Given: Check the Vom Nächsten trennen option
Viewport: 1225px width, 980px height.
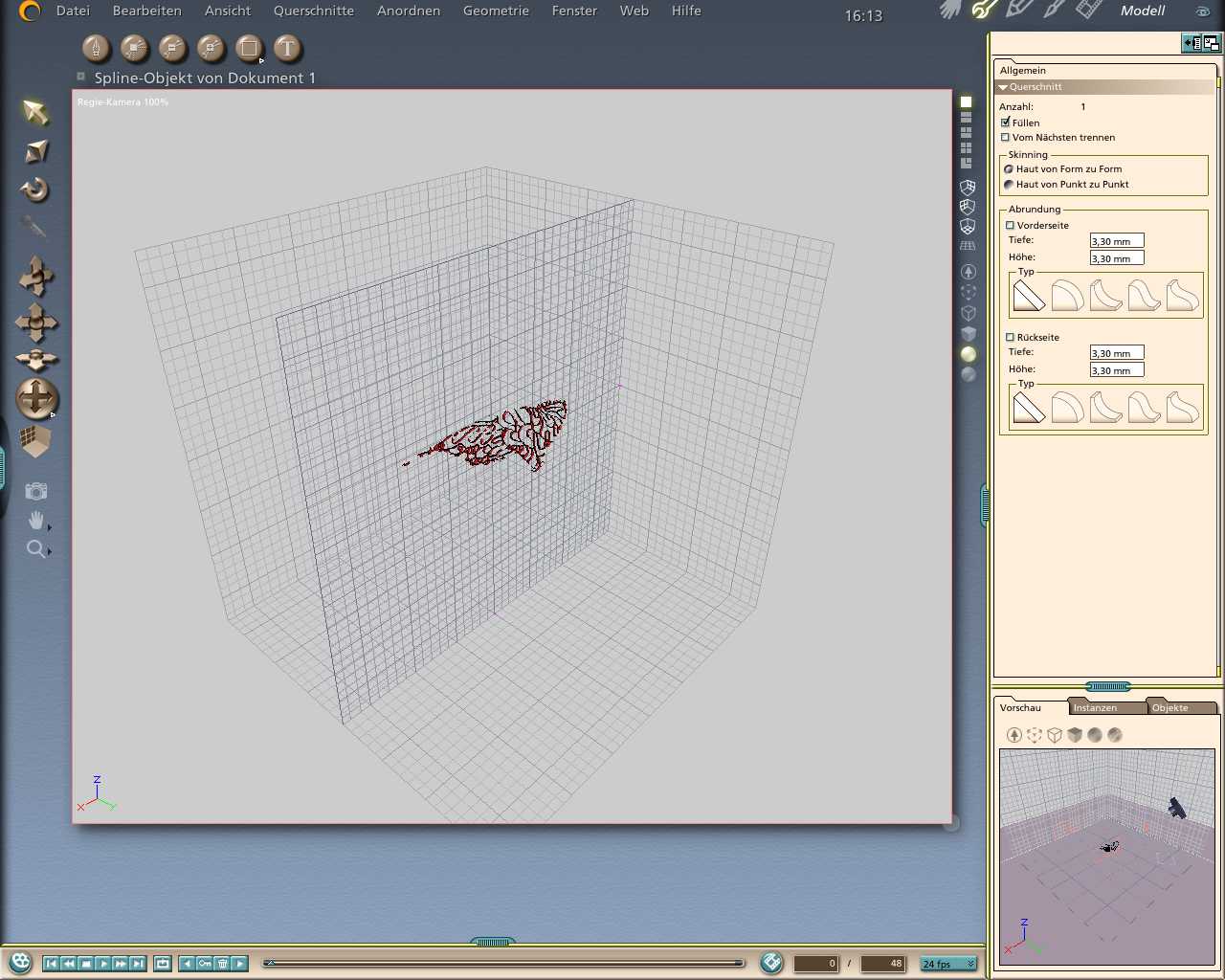Looking at the screenshot, I should 1006,138.
